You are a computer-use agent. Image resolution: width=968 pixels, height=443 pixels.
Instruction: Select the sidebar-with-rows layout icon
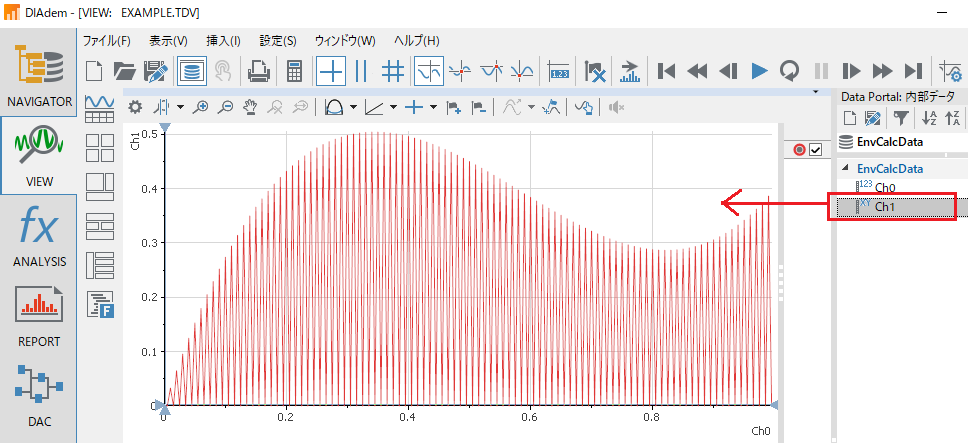(99, 266)
